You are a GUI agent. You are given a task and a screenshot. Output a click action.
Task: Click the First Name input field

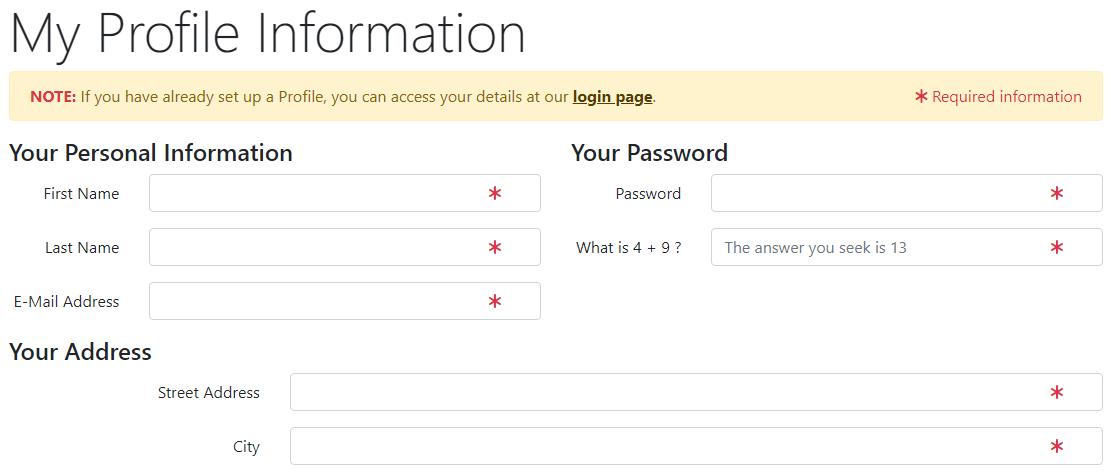click(x=345, y=193)
